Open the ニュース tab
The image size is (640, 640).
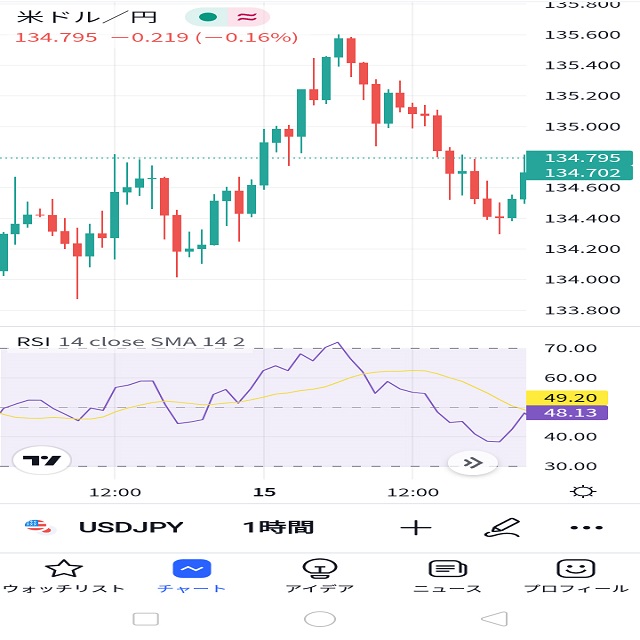tap(447, 576)
